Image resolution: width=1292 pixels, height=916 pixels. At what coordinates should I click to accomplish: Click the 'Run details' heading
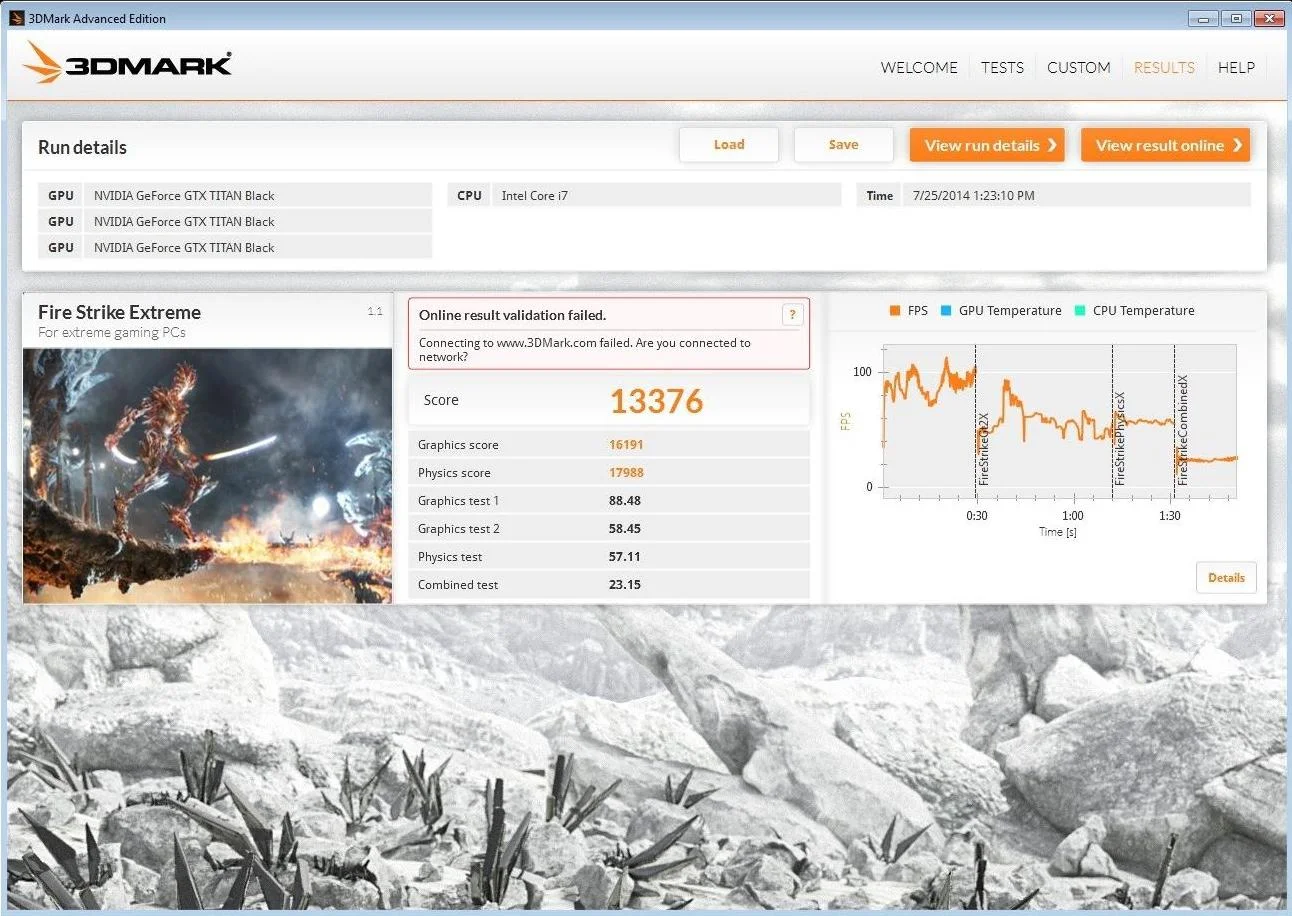tap(82, 147)
